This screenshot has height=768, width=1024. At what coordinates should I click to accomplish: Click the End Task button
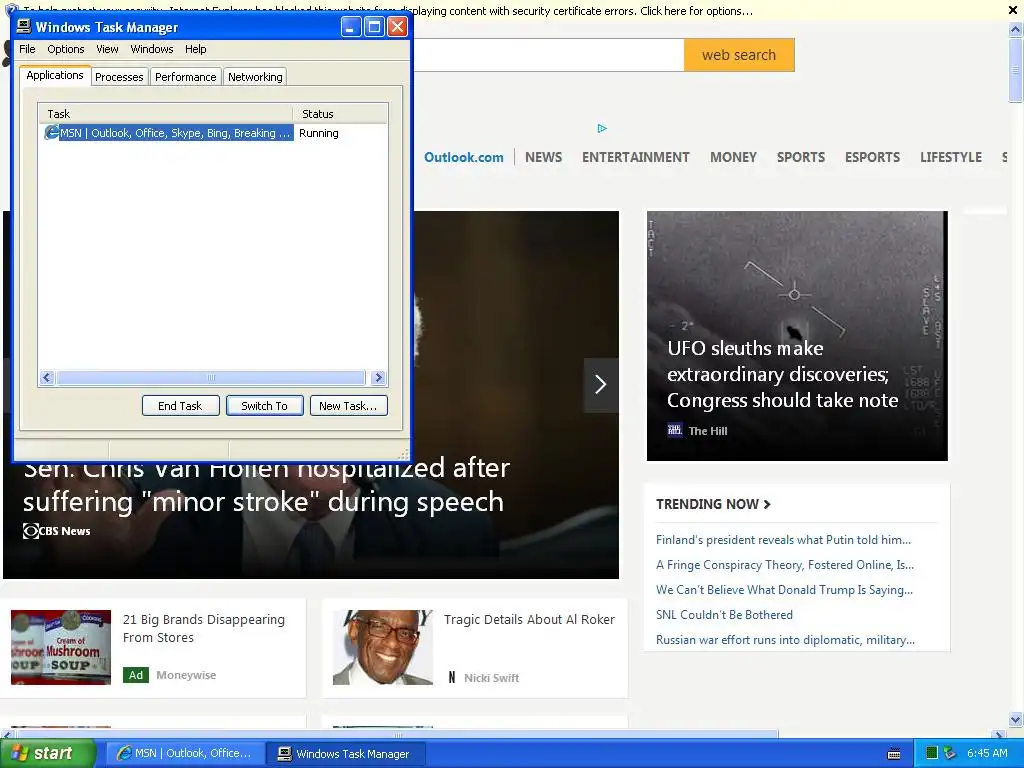pyautogui.click(x=180, y=406)
